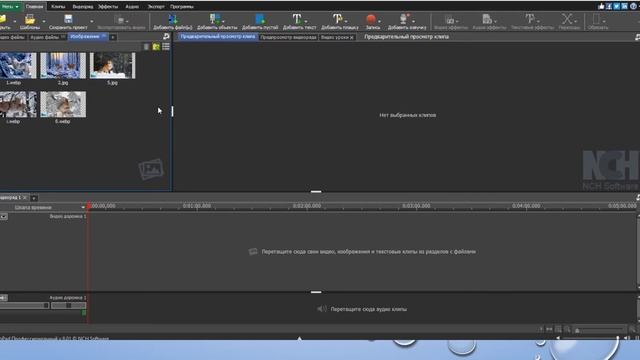Click the 0:01:00.000 mark on timeline ruler
This screenshot has width=640, height=360.
(197, 206)
